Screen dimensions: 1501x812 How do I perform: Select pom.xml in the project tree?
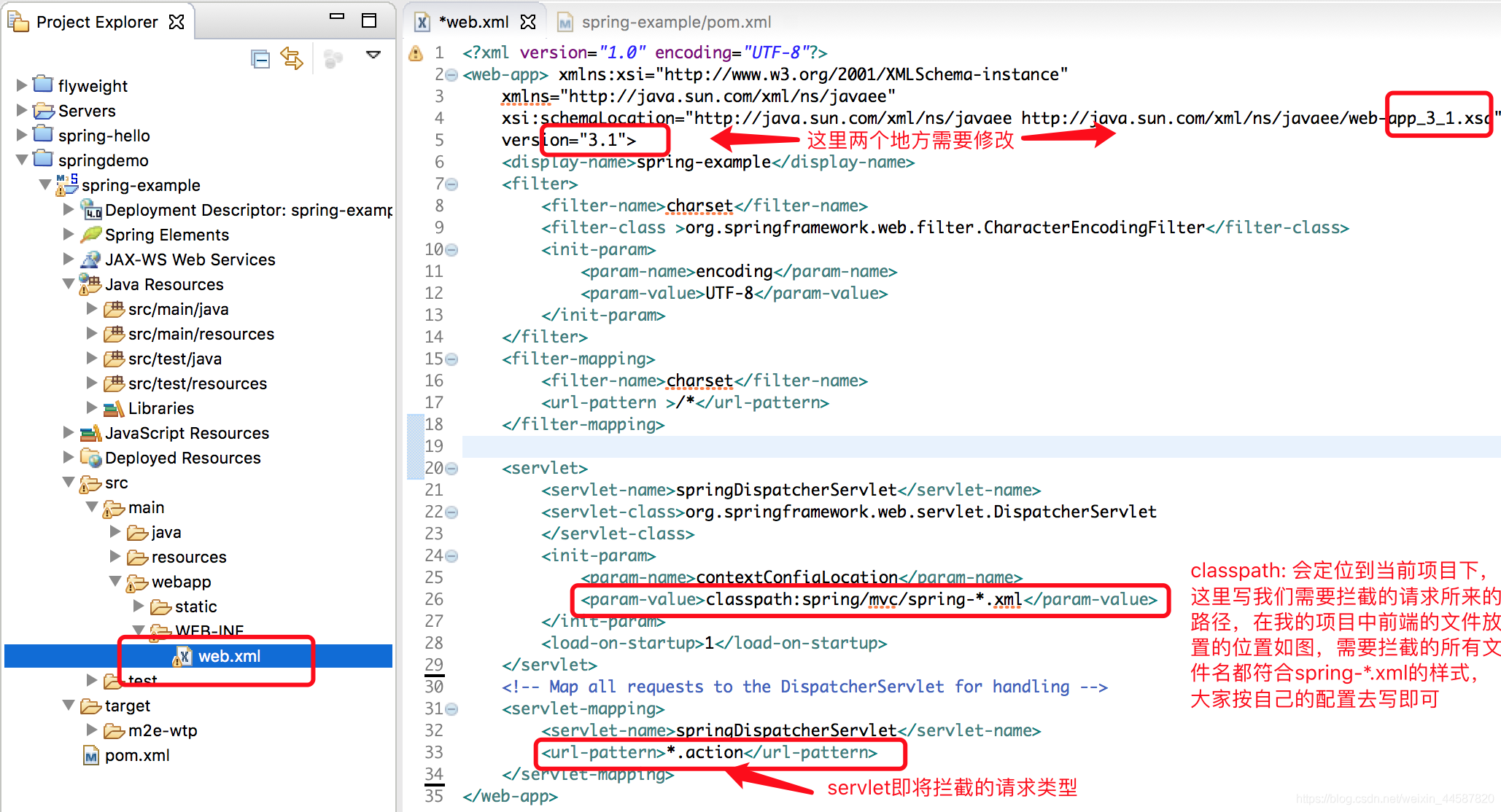[x=137, y=755]
